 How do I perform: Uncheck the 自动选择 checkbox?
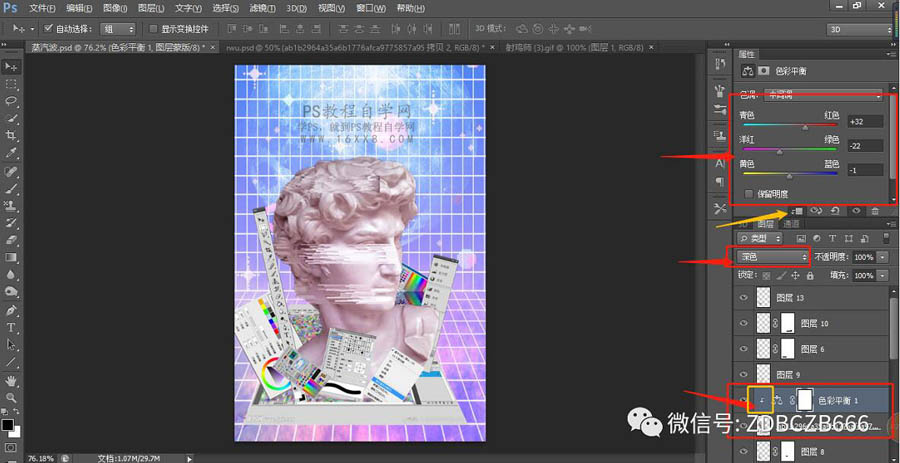(48, 28)
